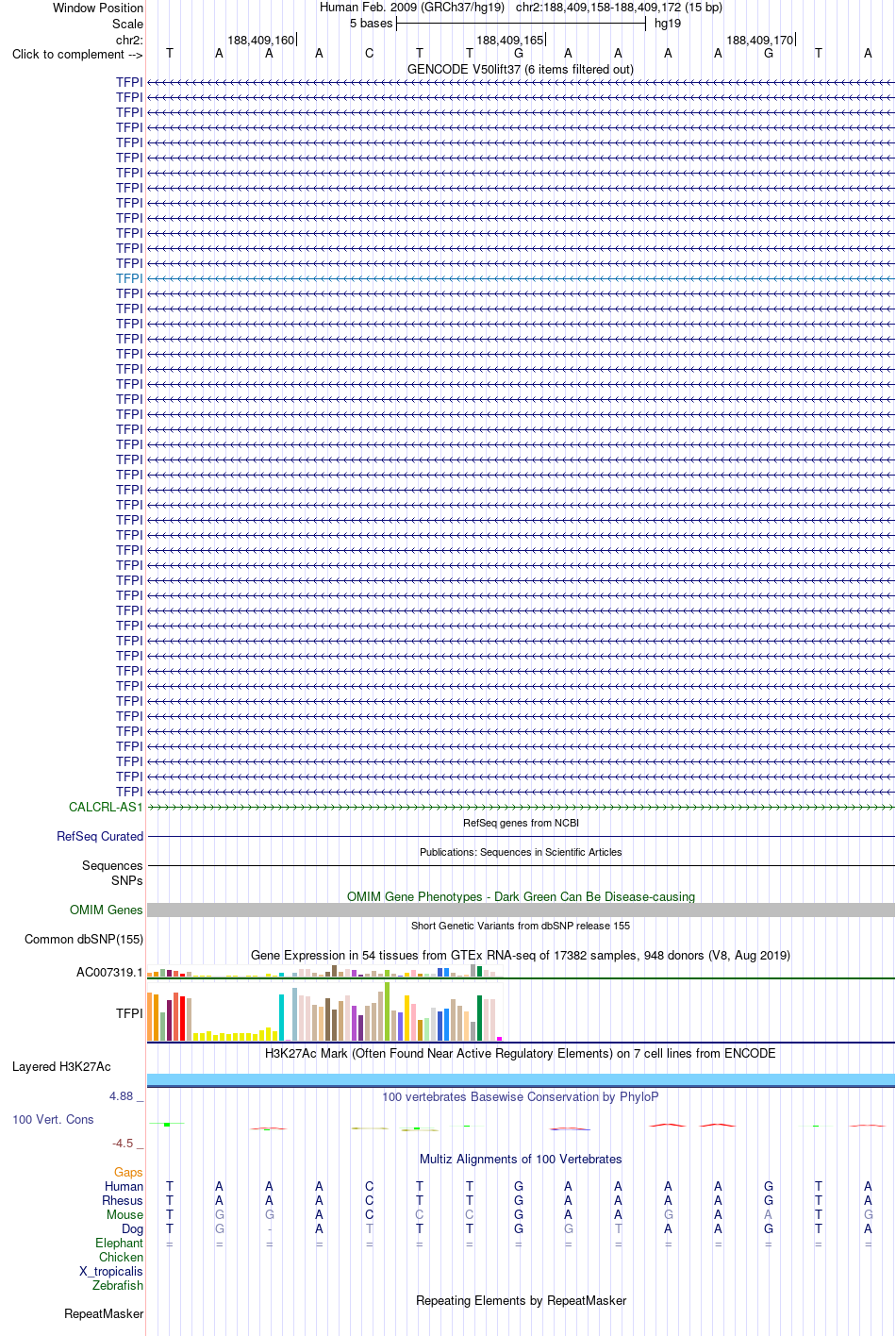Open 'Publications: Sequences in Scientific Articles' title
Screen dimensions: 896x1336
click(x=521, y=852)
